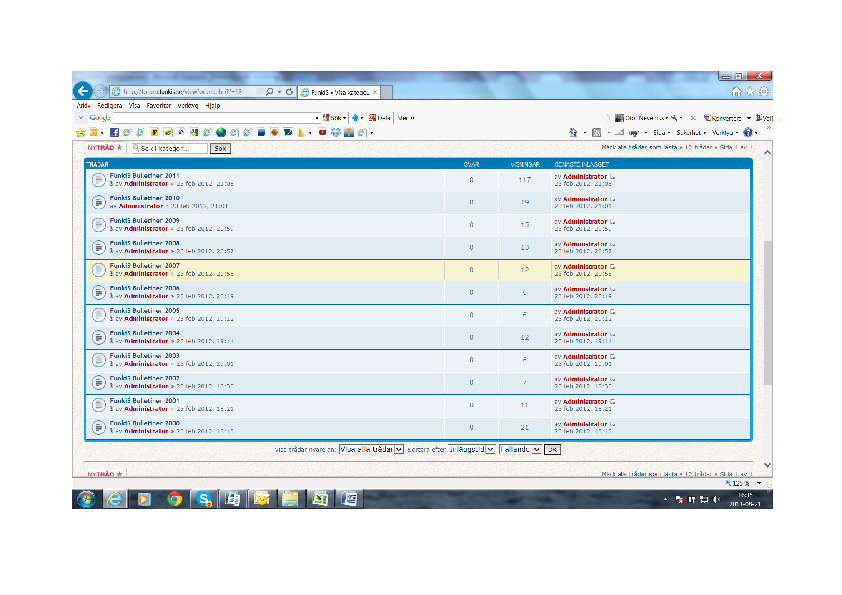This screenshot has height=595, width=842.
Task: Click in the 'Sök i kategori' search field
Action: 170,148
